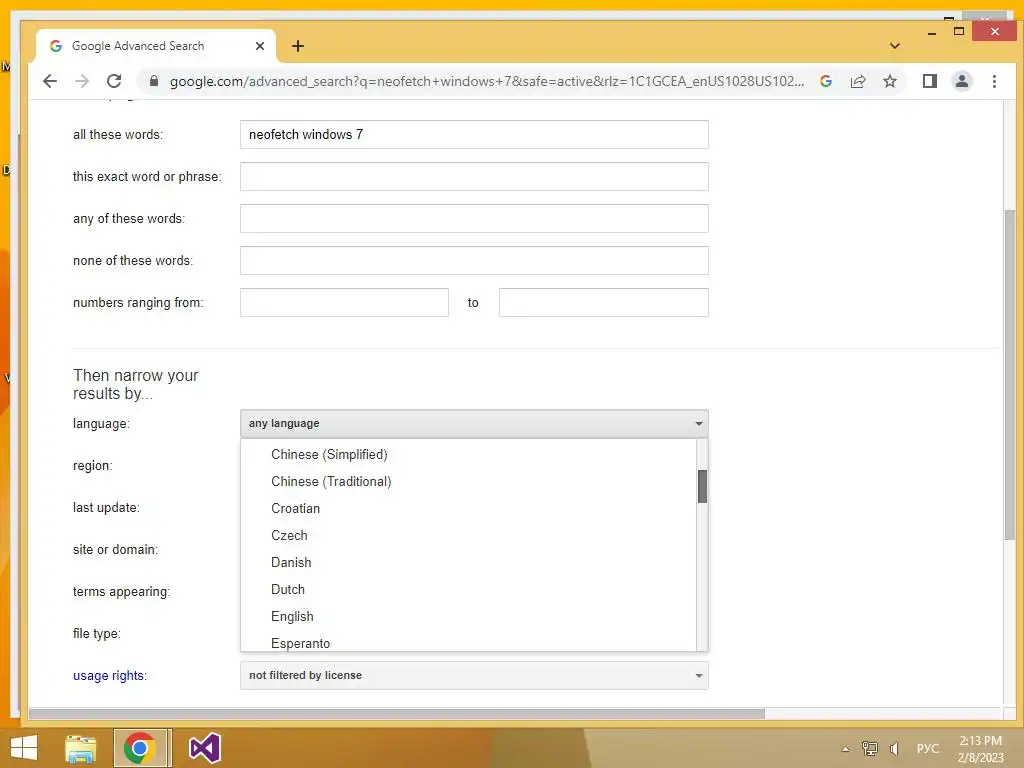
Task: Click the numbers range 'to' end field
Action: pyautogui.click(x=603, y=302)
